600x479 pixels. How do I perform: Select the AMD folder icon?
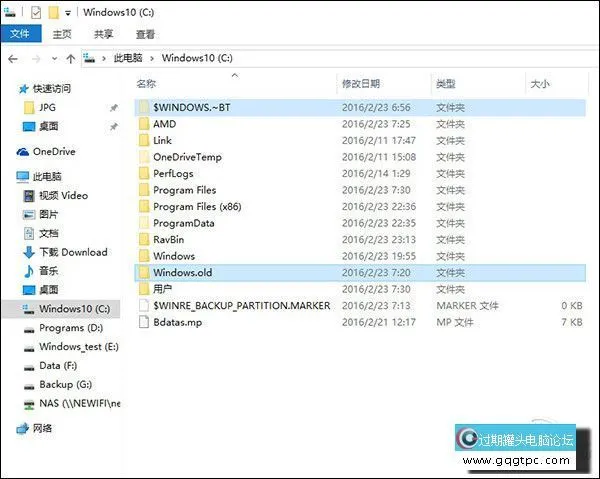coord(144,124)
